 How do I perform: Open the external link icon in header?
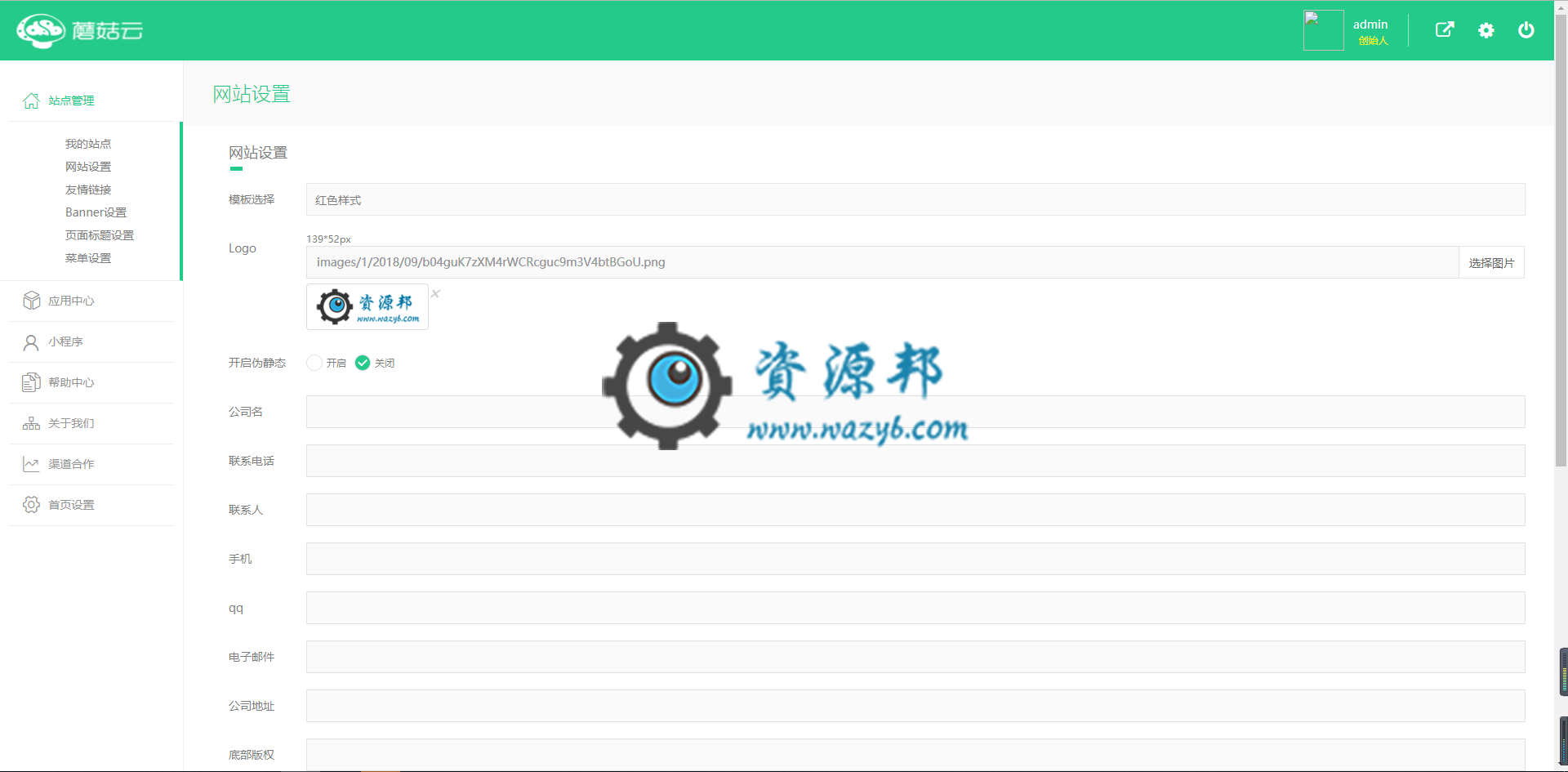pos(1445,30)
